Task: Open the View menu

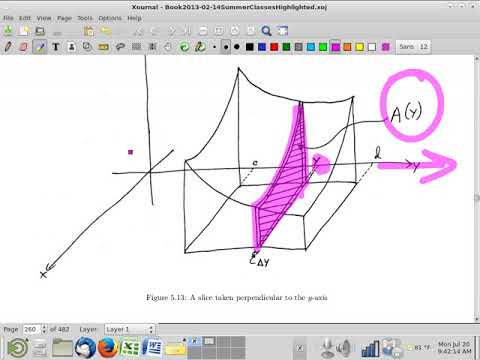Action: coord(44,18)
